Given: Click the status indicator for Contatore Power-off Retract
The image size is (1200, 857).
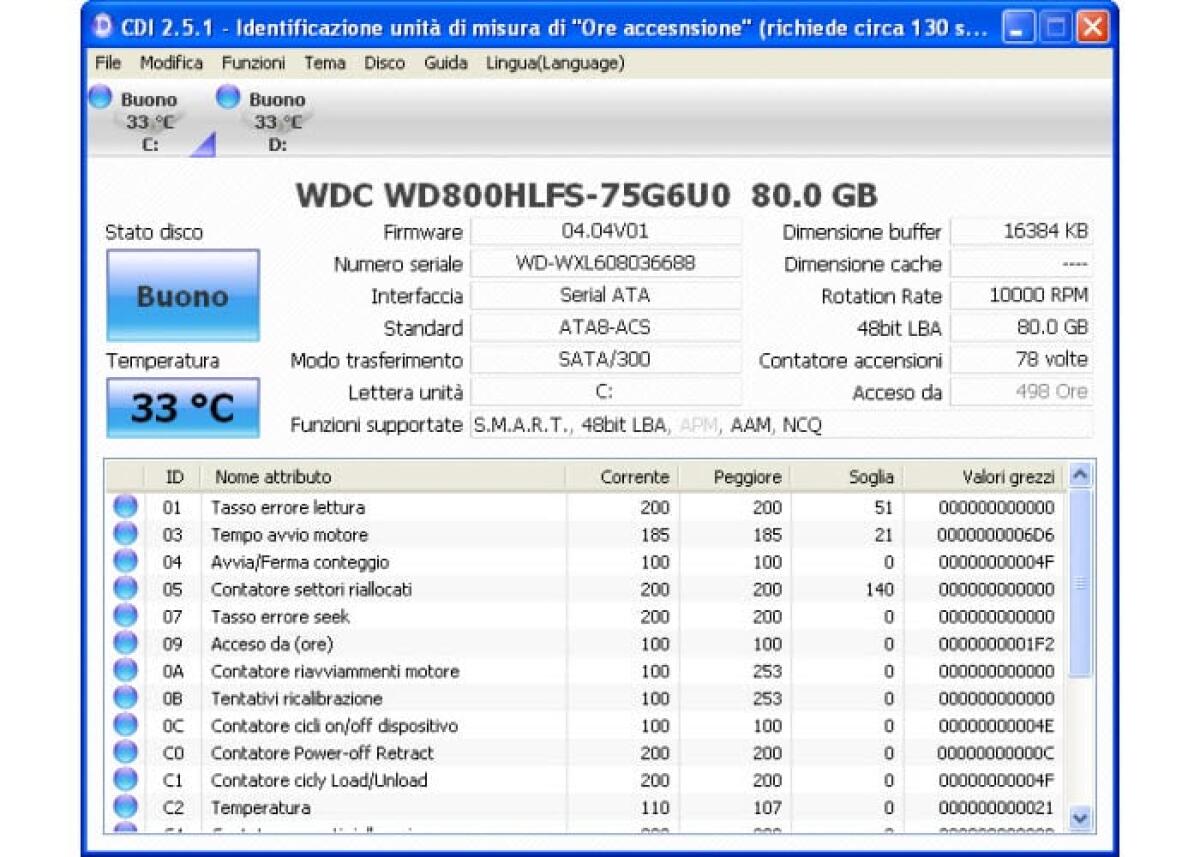Looking at the screenshot, I should (x=125, y=753).
